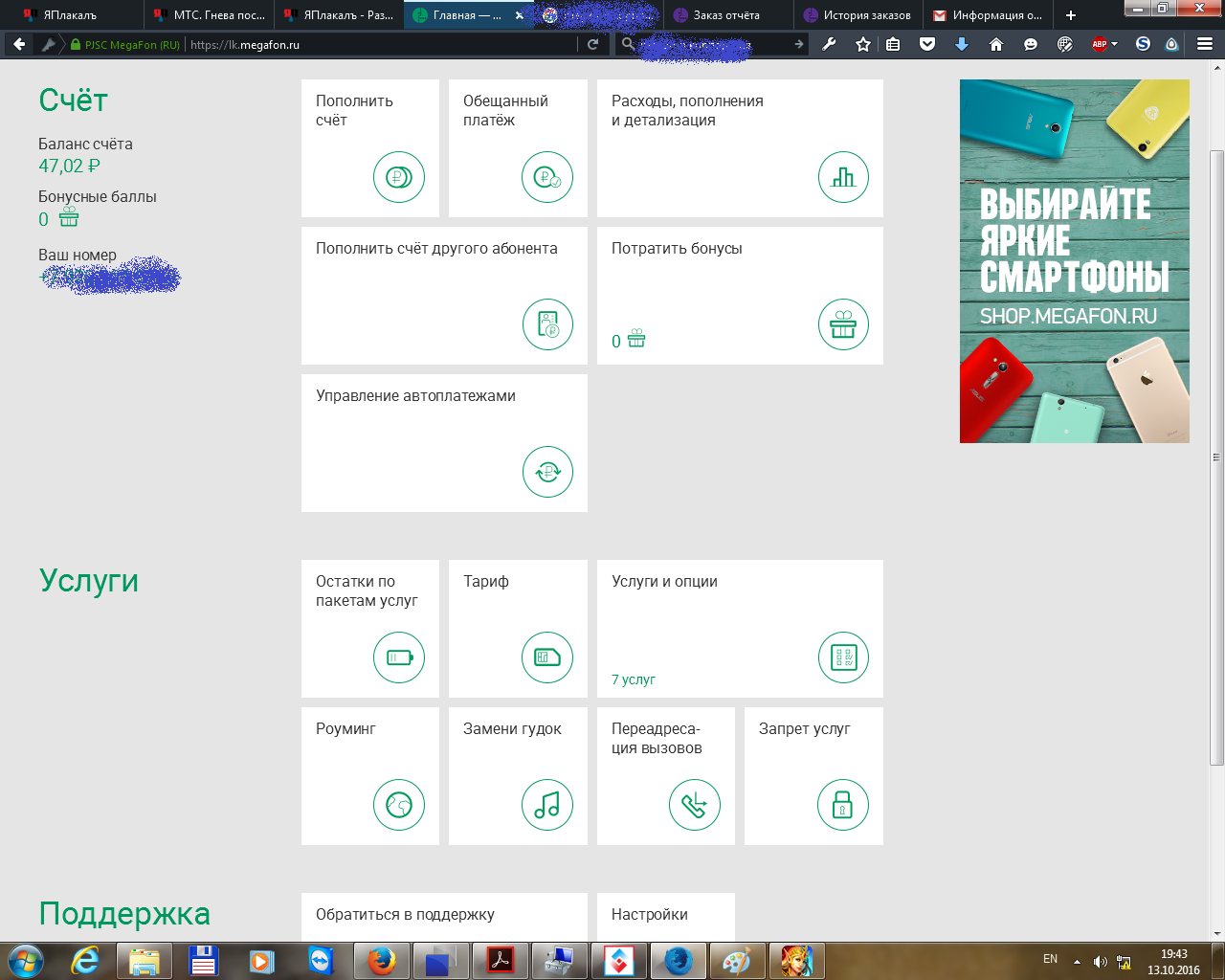Open the Переадресация вызовов phone icon
The width and height of the screenshot is (1225, 980).
(695, 805)
